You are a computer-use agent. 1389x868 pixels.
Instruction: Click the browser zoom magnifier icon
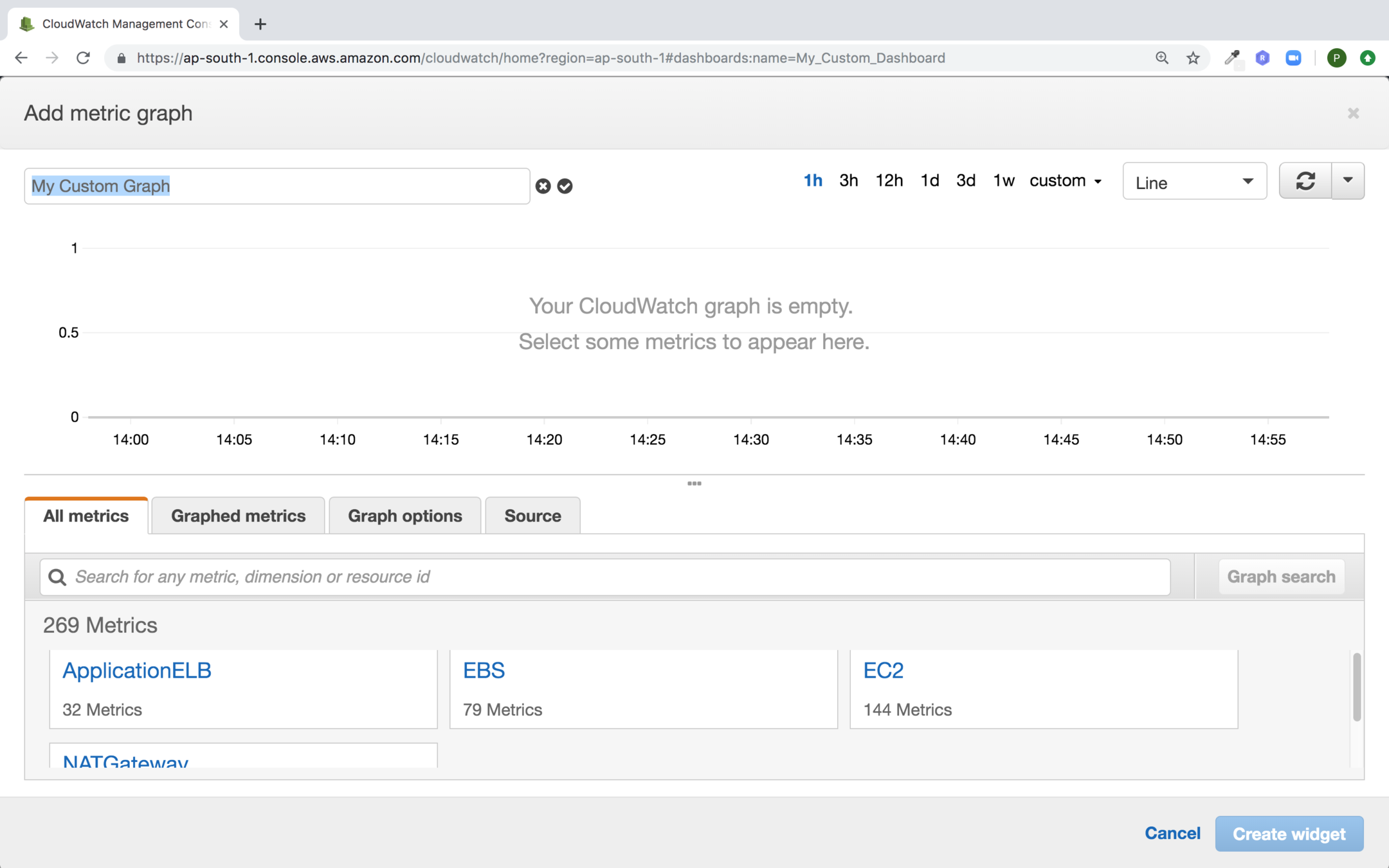(1161, 58)
